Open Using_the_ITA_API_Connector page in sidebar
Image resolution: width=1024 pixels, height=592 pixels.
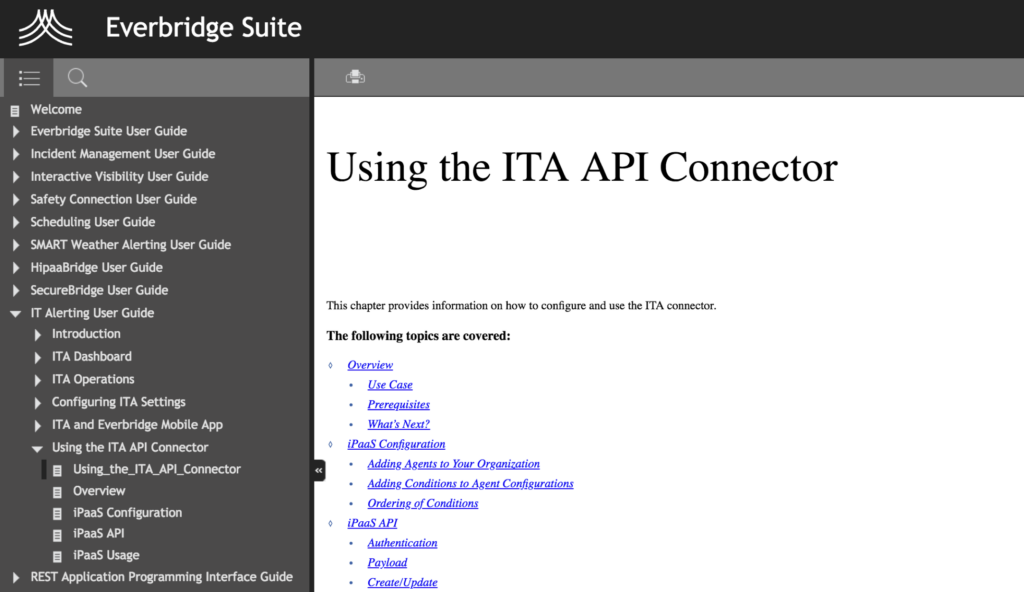point(157,469)
